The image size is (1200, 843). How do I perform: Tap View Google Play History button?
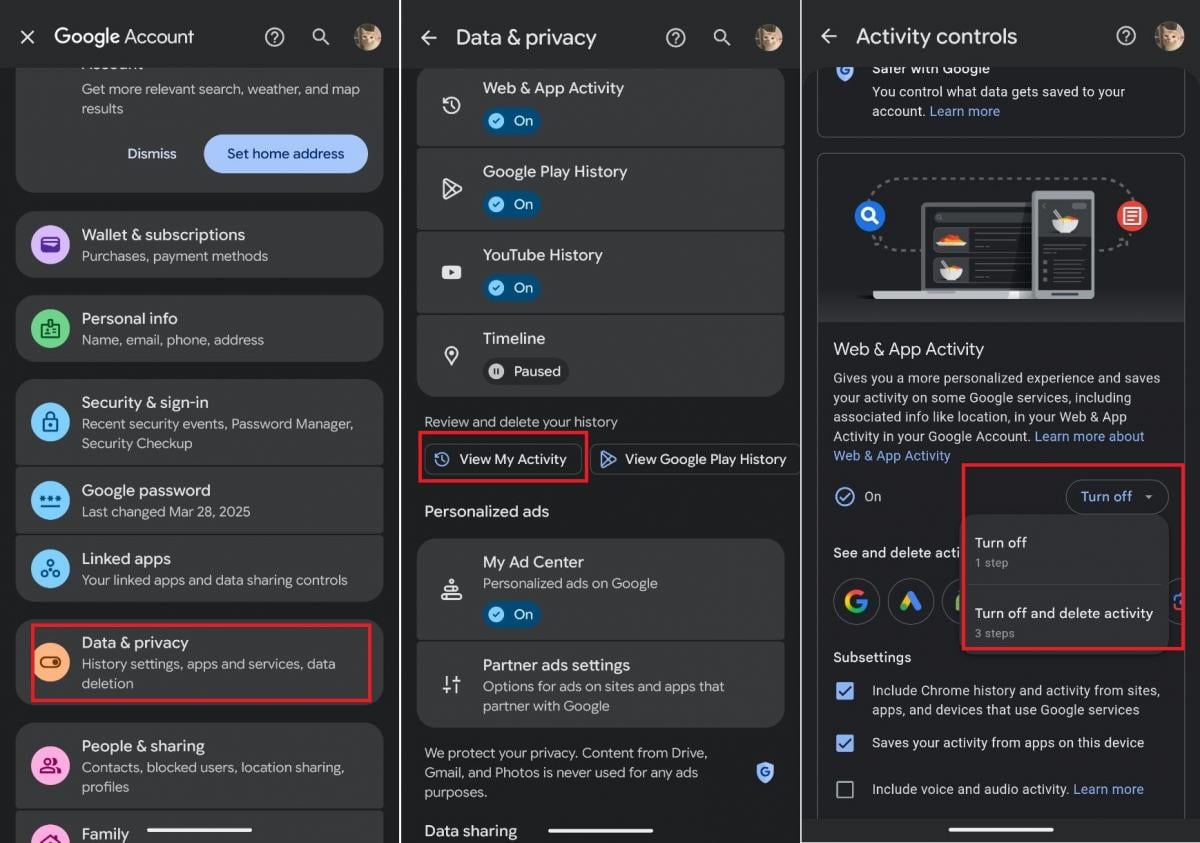[694, 459]
